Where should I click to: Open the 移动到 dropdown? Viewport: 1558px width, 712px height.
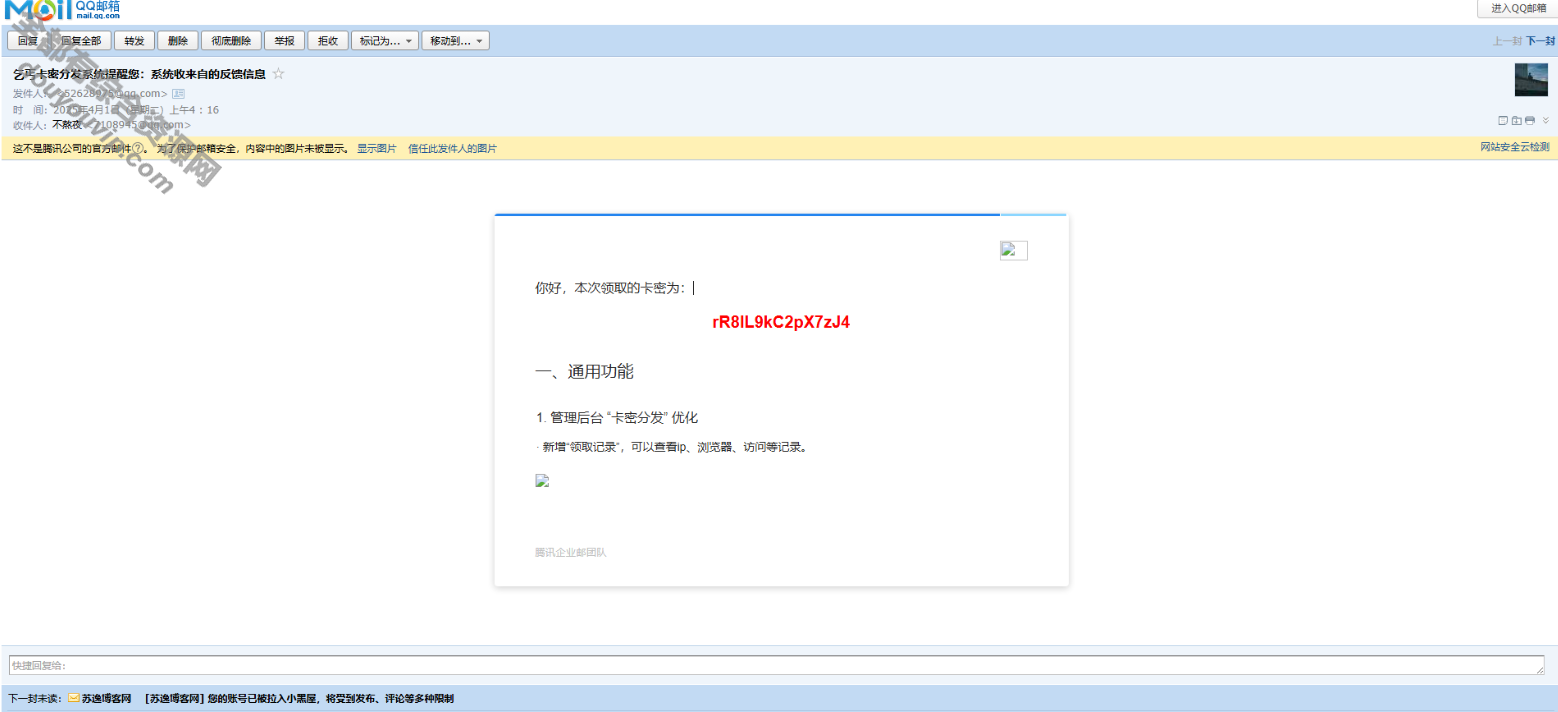456,41
